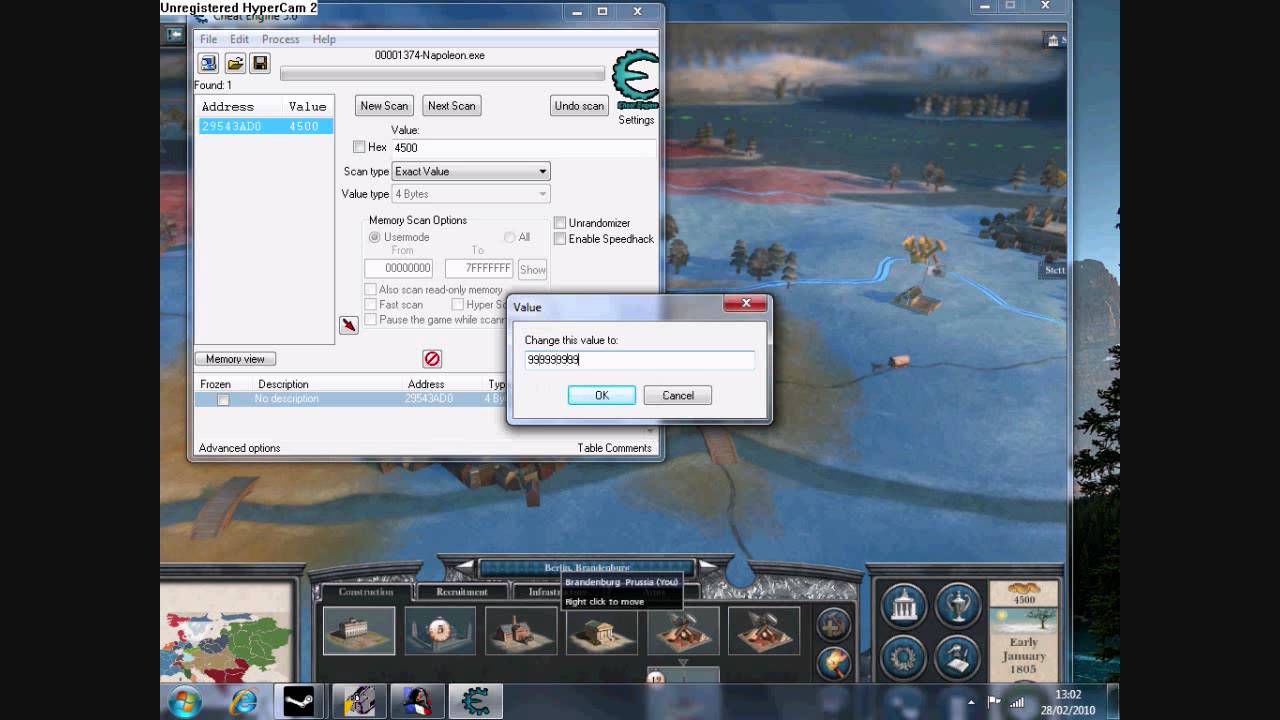Open Memory view
Image resolution: width=1280 pixels, height=720 pixels.
pyautogui.click(x=235, y=359)
